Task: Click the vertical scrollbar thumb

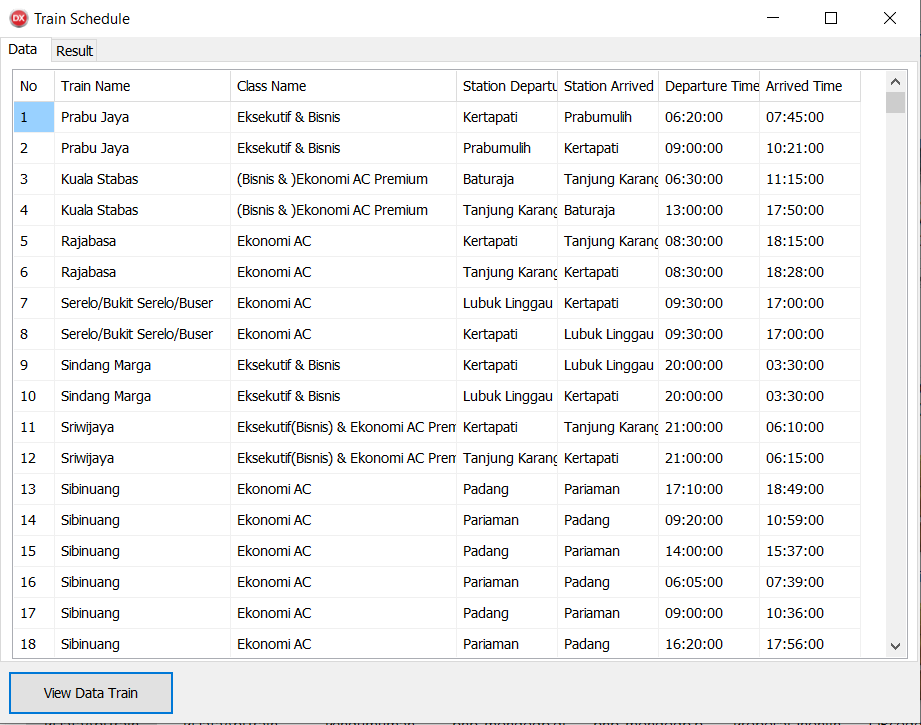Action: click(895, 103)
